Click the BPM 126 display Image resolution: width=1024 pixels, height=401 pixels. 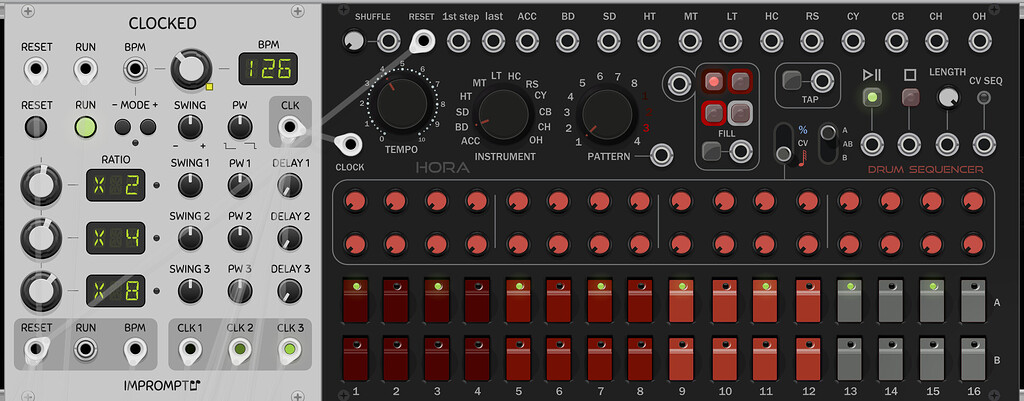(268, 69)
